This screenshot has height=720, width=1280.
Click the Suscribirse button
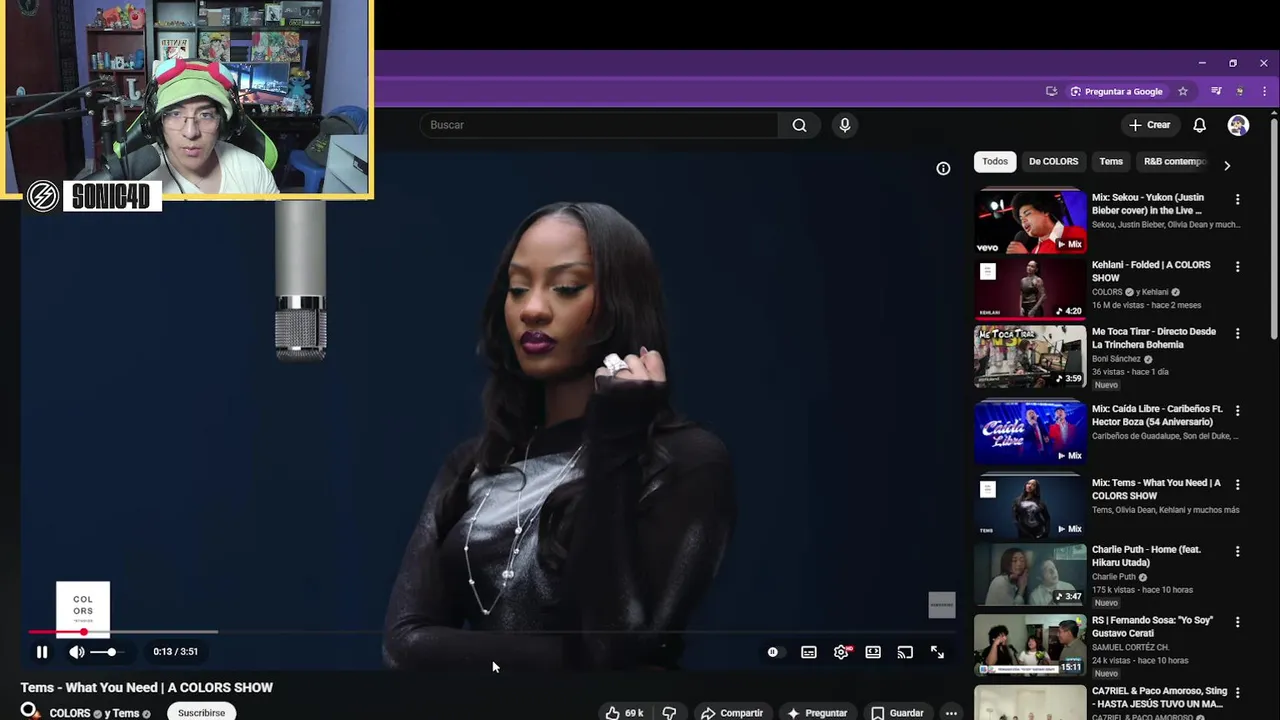click(201, 712)
